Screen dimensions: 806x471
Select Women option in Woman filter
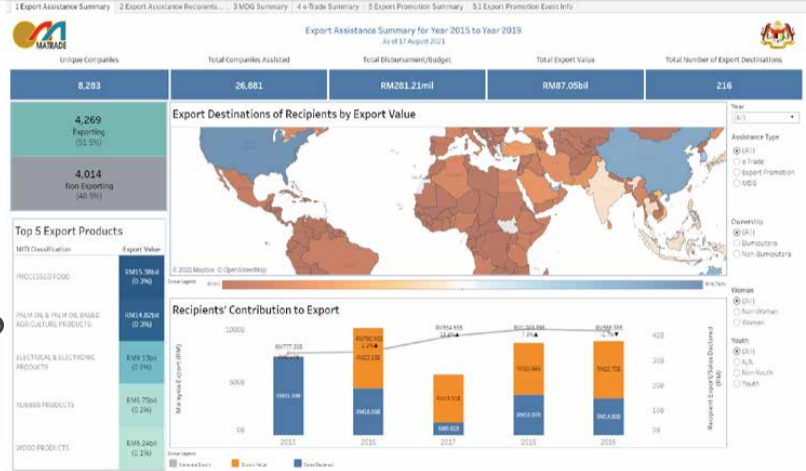737,321
